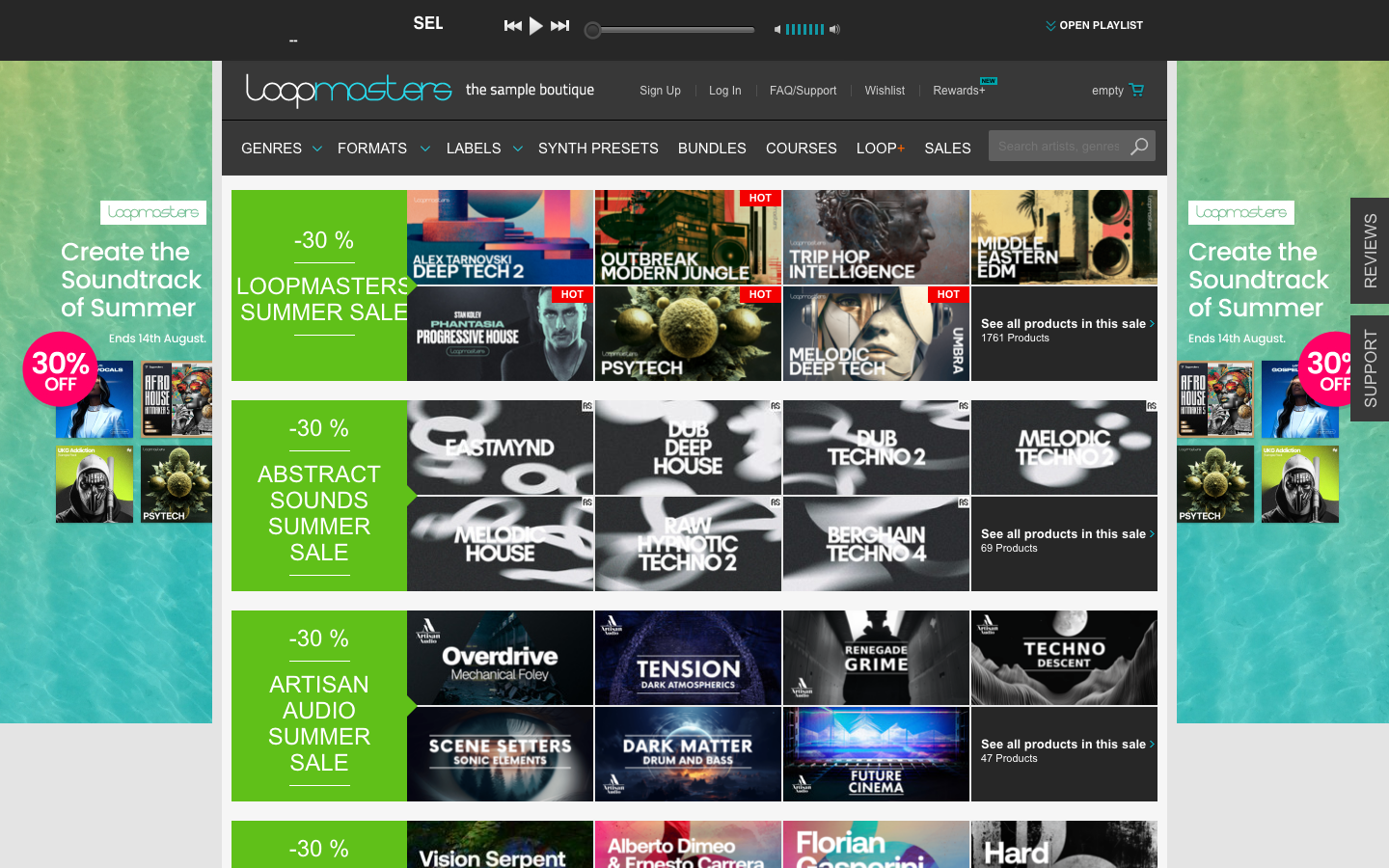Open FAQ/Support link

tap(803, 91)
